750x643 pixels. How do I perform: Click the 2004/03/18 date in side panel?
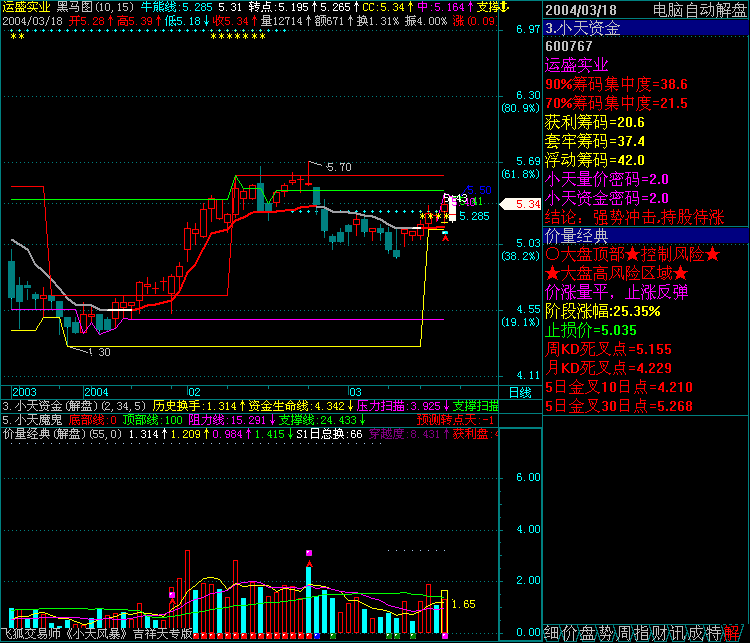(x=579, y=9)
